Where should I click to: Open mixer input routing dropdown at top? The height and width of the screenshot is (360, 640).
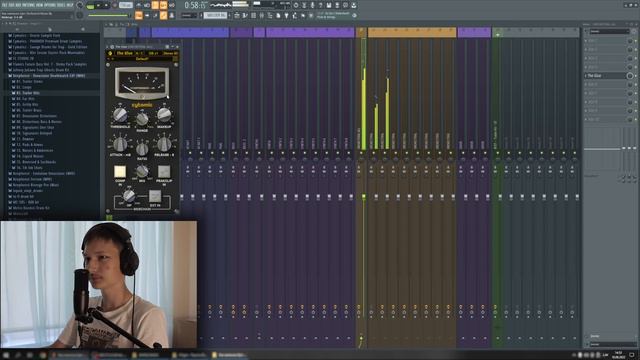609,31
